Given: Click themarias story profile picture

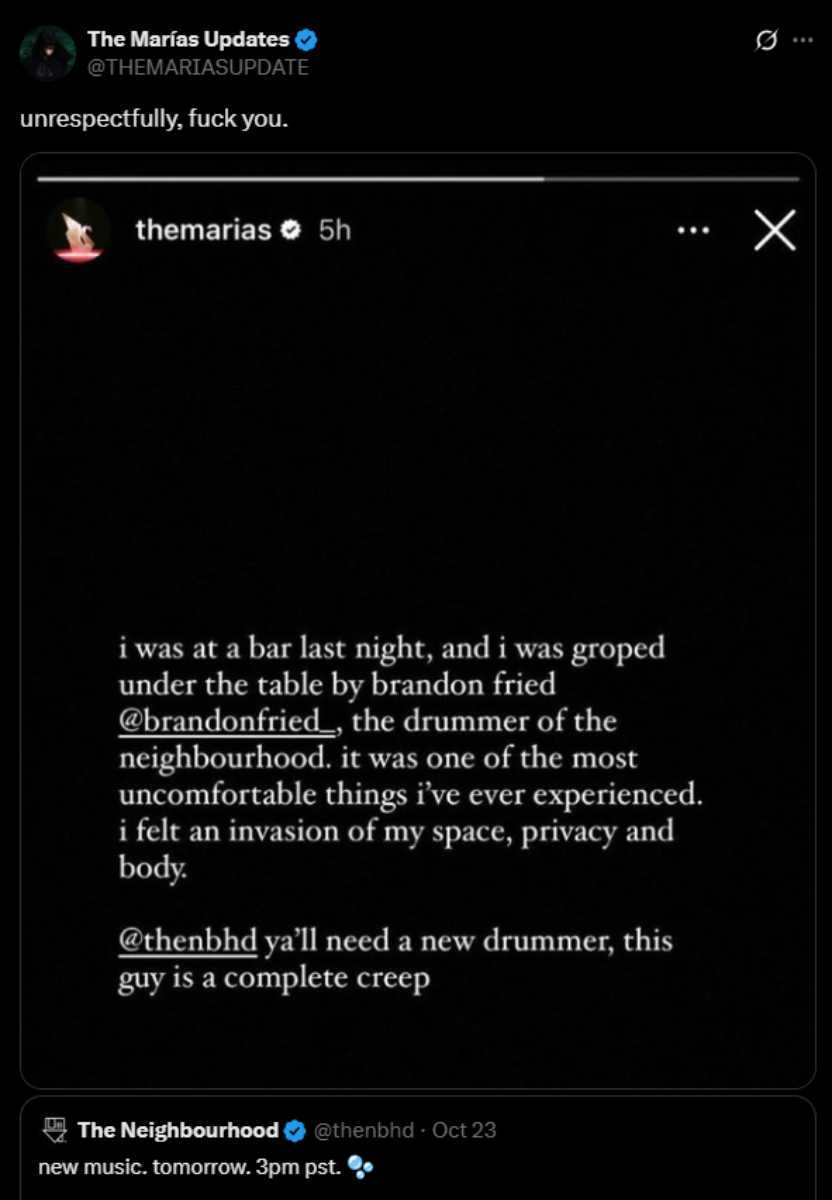Looking at the screenshot, I should (77, 230).
